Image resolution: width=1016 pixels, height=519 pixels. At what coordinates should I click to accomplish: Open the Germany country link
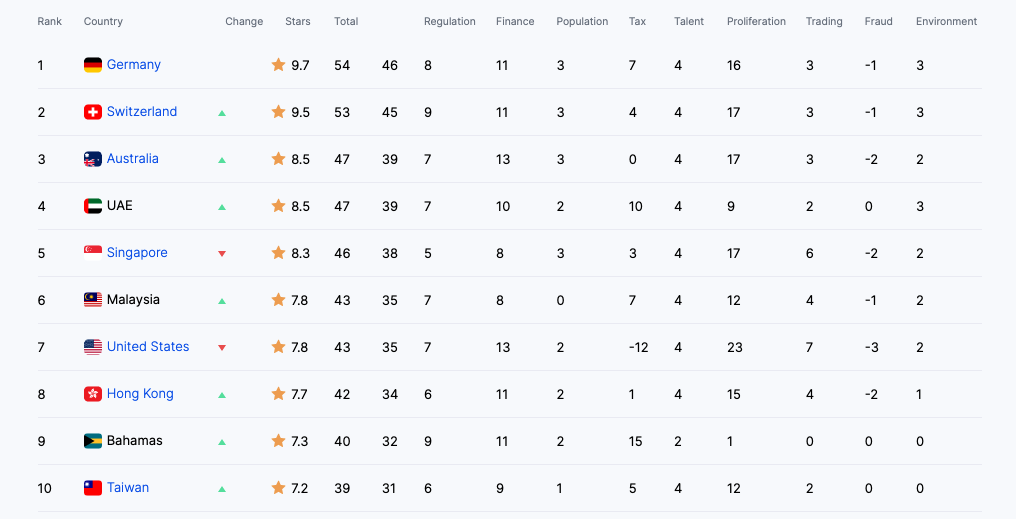pyautogui.click(x=133, y=65)
